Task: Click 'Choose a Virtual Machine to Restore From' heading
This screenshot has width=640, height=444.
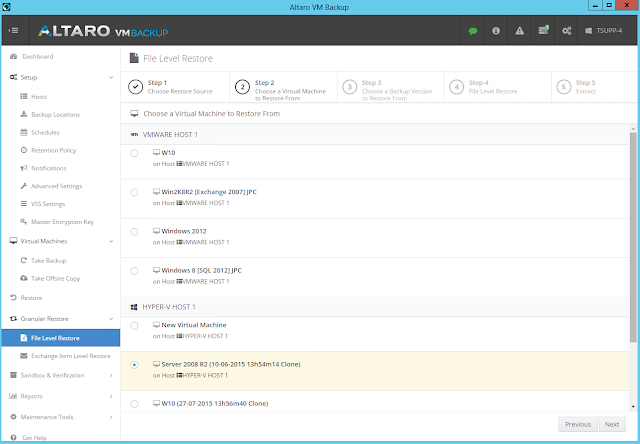Action: point(211,113)
